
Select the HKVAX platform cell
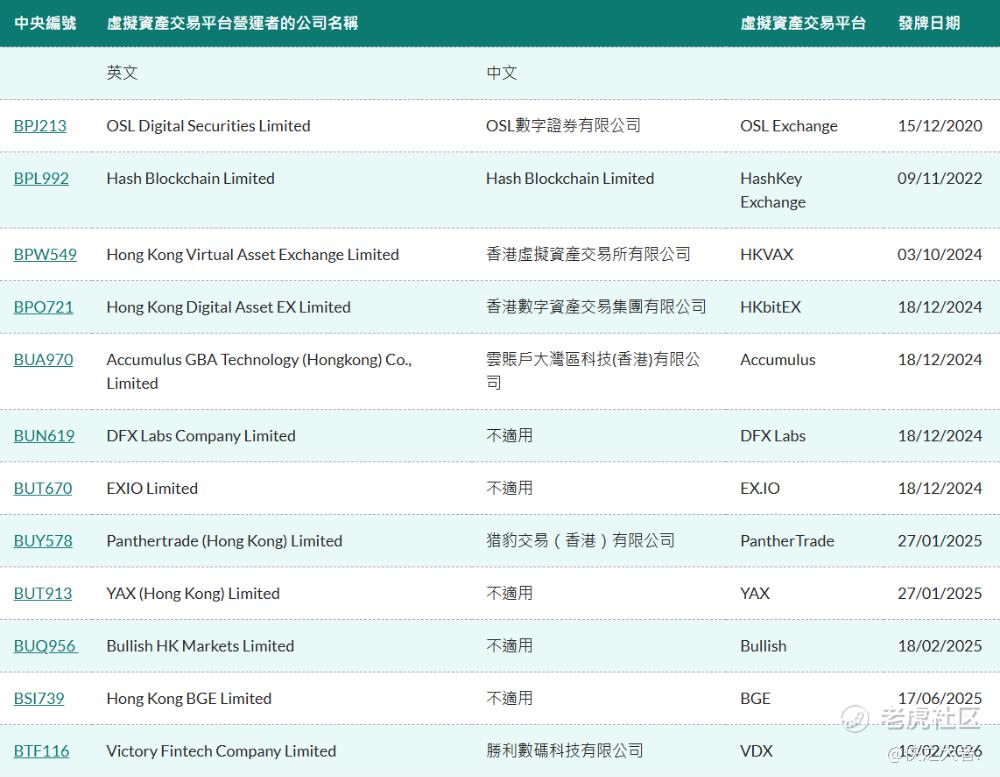(767, 255)
